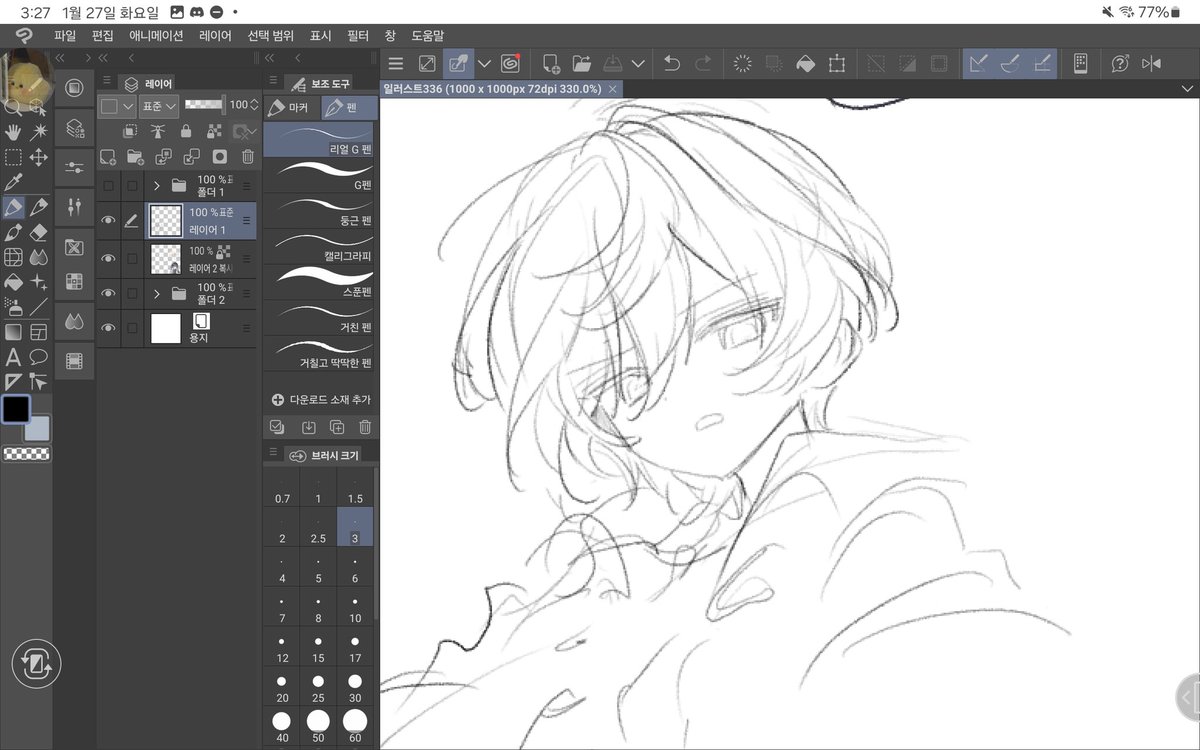This screenshot has height=750, width=1200.
Task: Toggle Lock transparent pixels checker icon
Action: coord(213,131)
